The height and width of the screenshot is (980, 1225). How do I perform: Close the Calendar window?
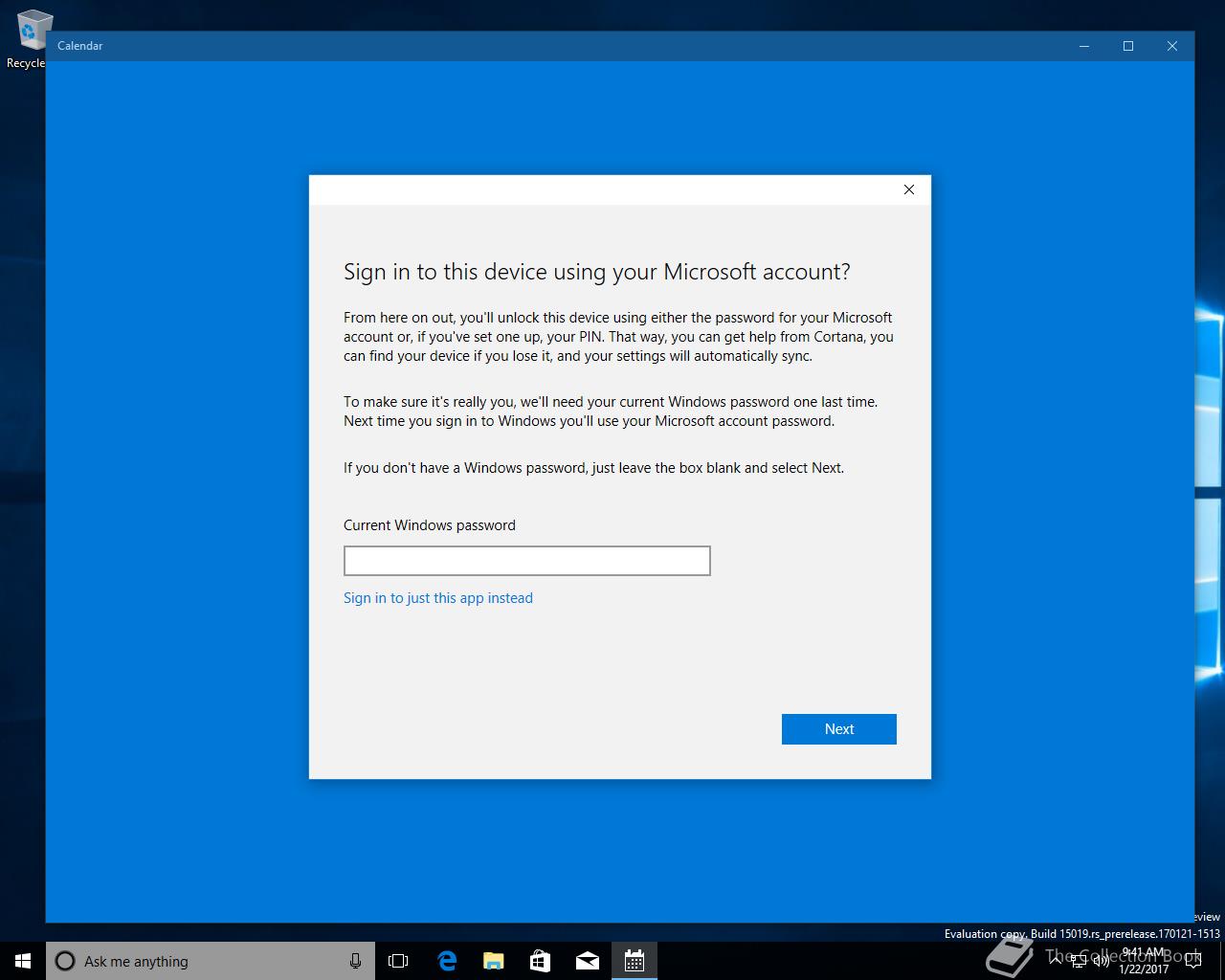tap(1172, 46)
